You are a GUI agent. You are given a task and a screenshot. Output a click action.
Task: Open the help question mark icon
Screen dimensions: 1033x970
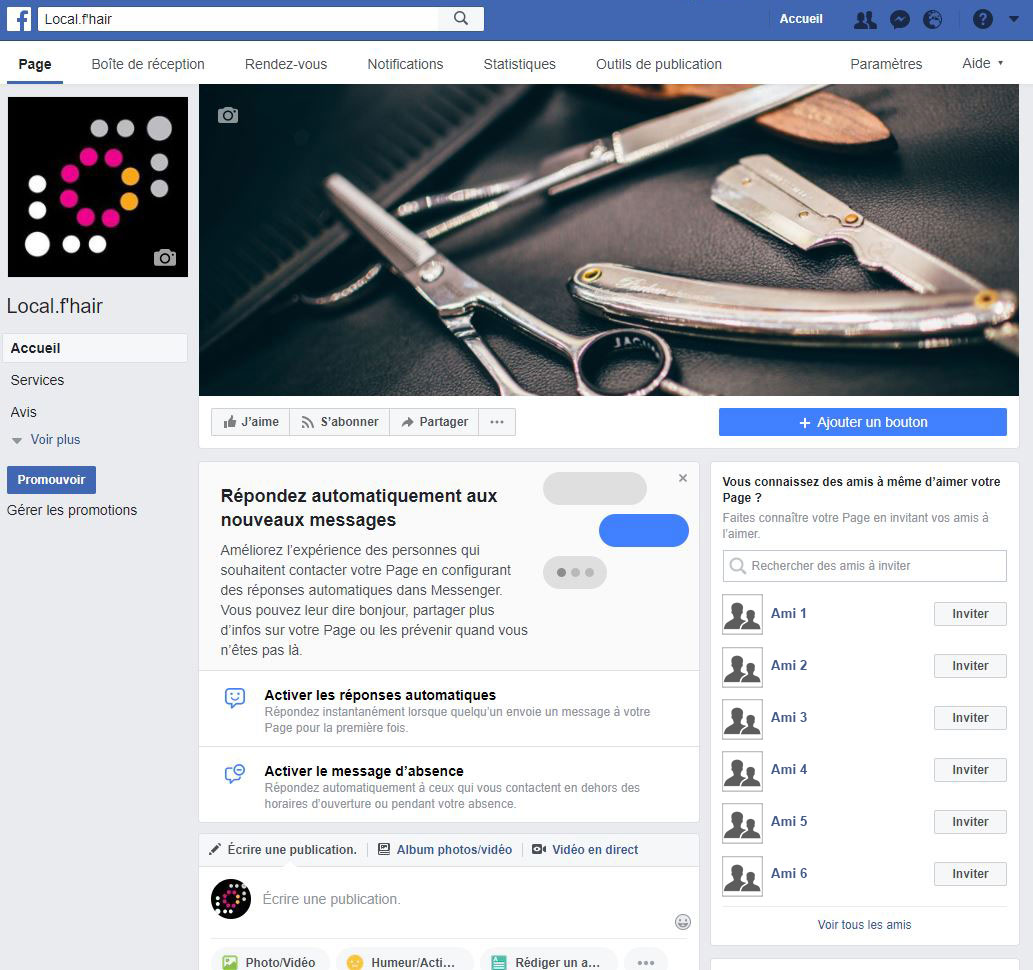coord(983,19)
